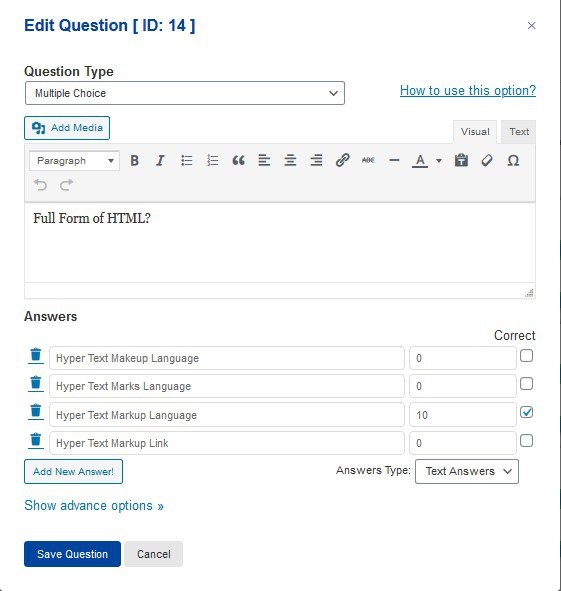Toggle italic text formatting

[x=160, y=161]
